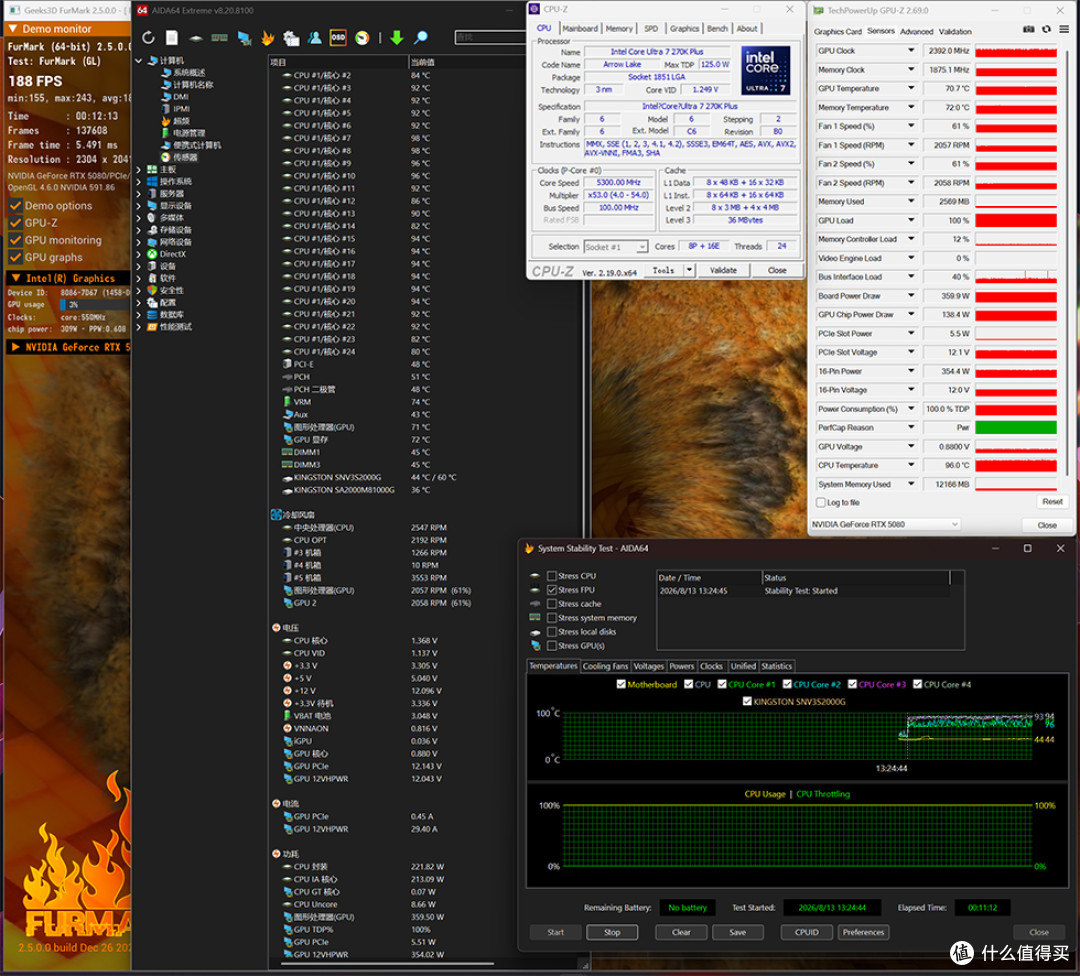The height and width of the screenshot is (976, 1080).
Task: Select the 操作系统 Windows logo tree icon
Action: [x=152, y=181]
